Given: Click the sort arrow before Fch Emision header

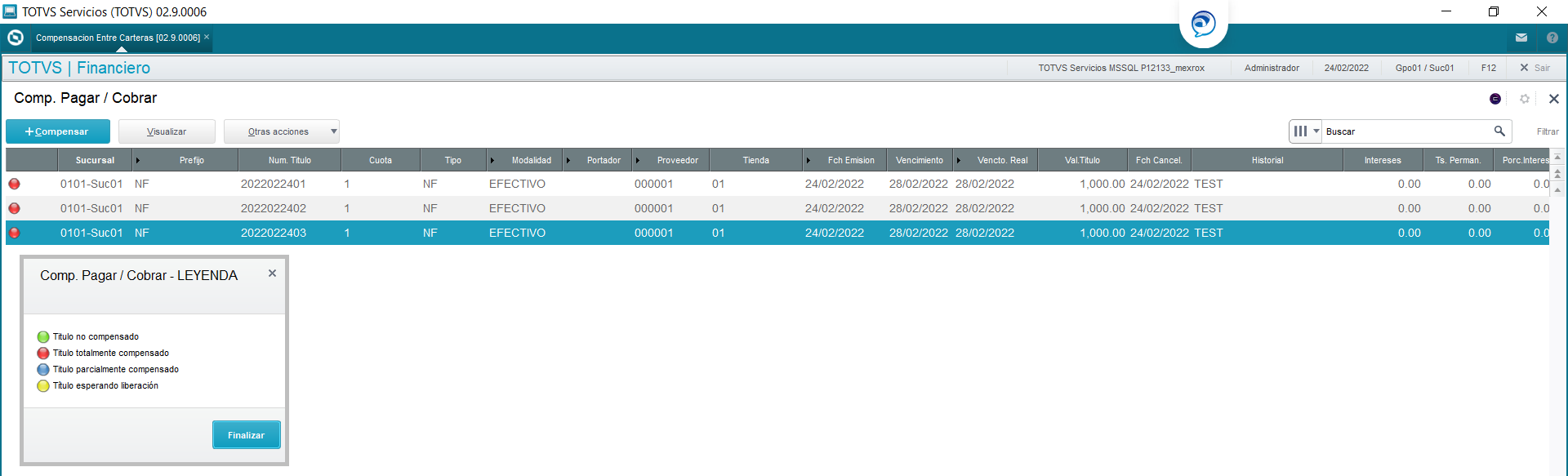Looking at the screenshot, I should (x=808, y=160).
